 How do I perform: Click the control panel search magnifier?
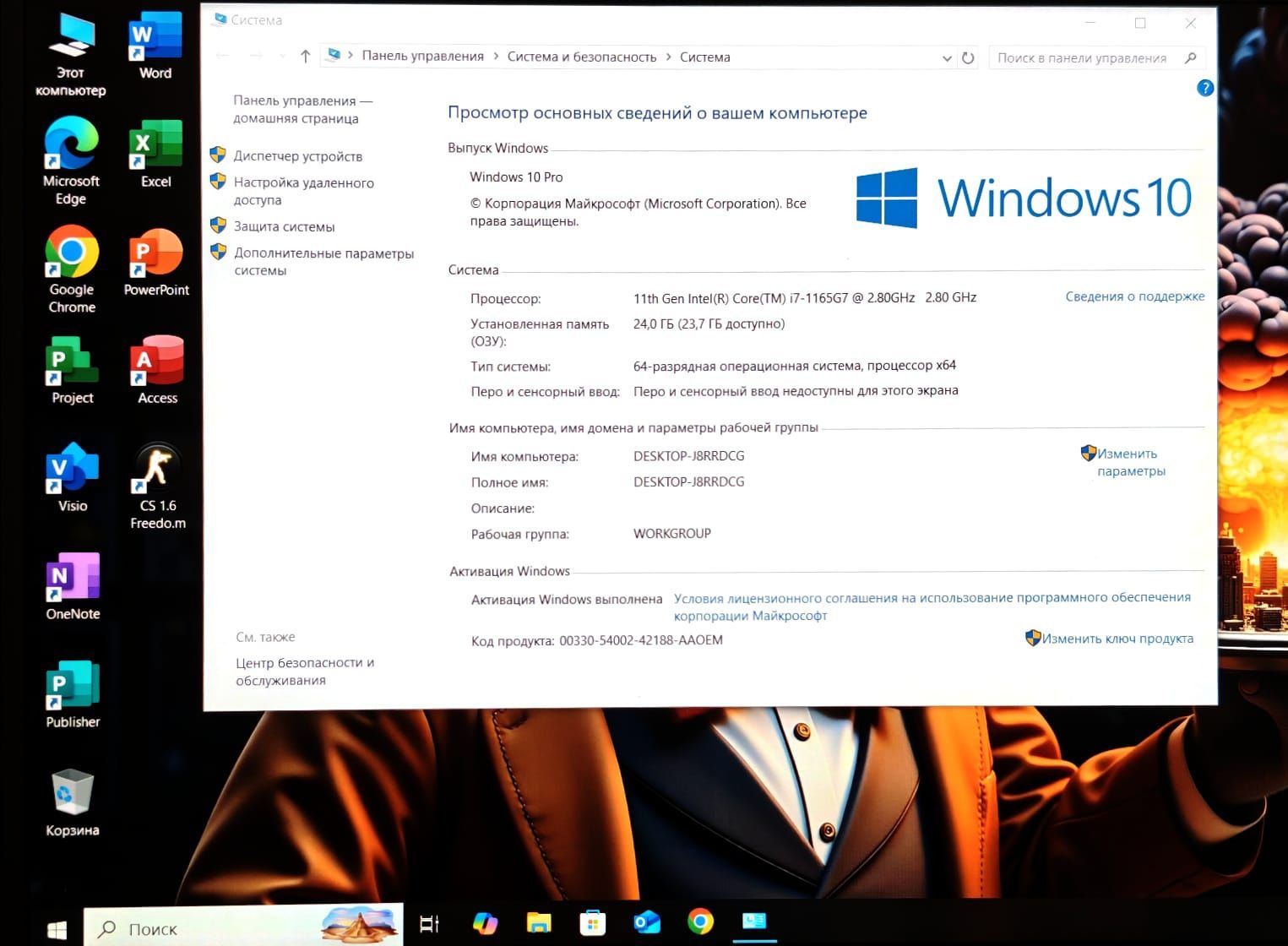click(x=1191, y=57)
